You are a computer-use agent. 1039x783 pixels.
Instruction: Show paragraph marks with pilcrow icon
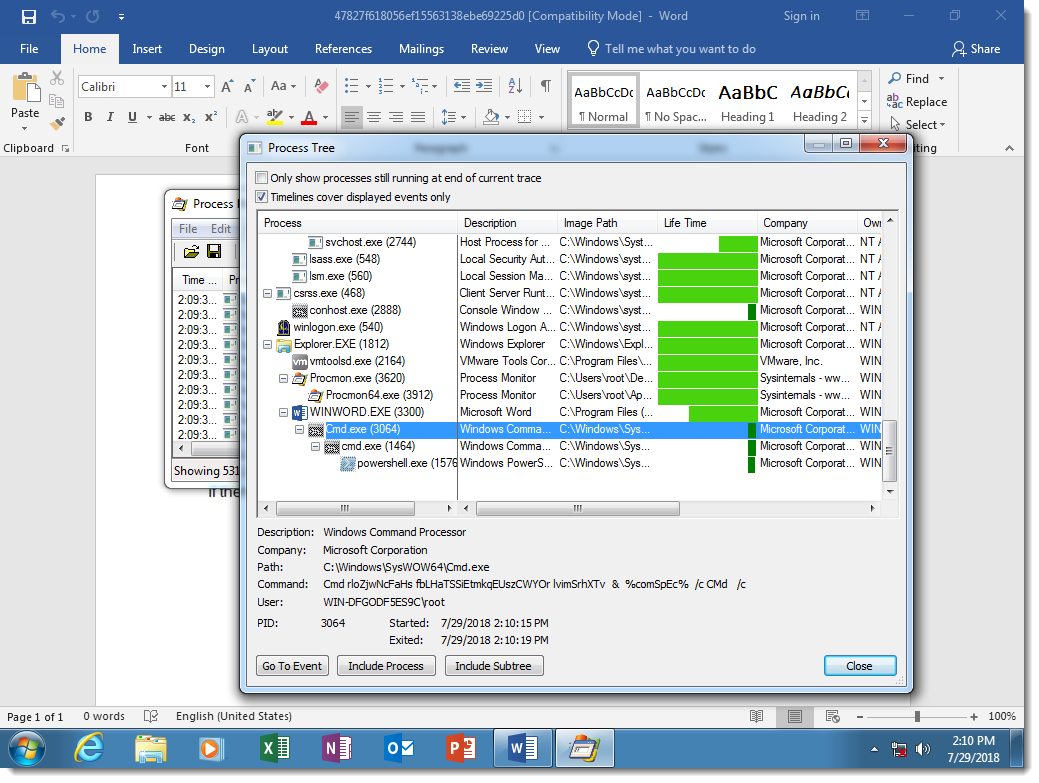546,86
